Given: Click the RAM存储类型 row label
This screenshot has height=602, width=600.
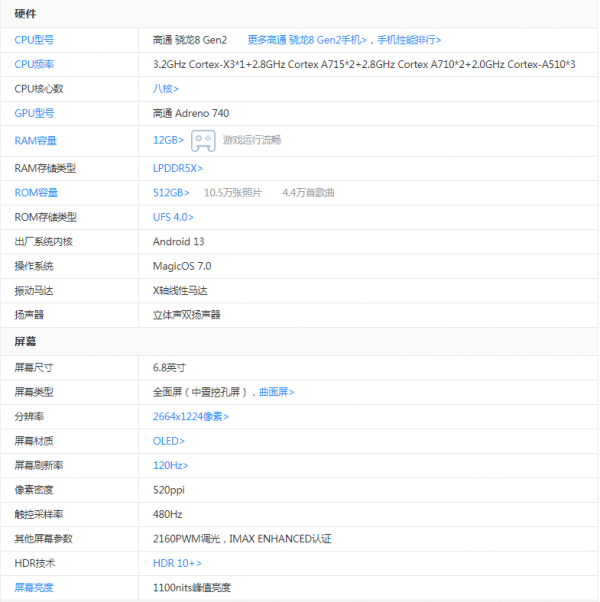Looking at the screenshot, I should (x=45, y=168).
